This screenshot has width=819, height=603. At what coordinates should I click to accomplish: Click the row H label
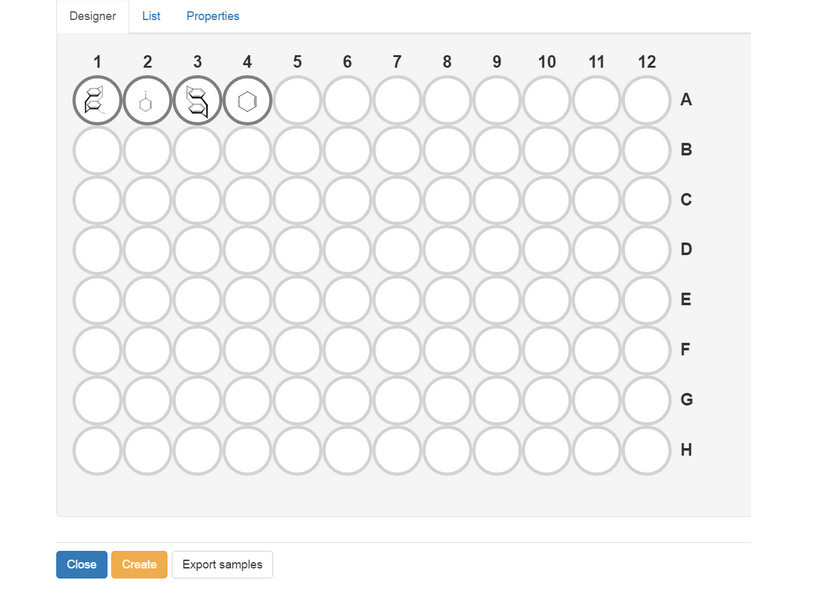[686, 450]
